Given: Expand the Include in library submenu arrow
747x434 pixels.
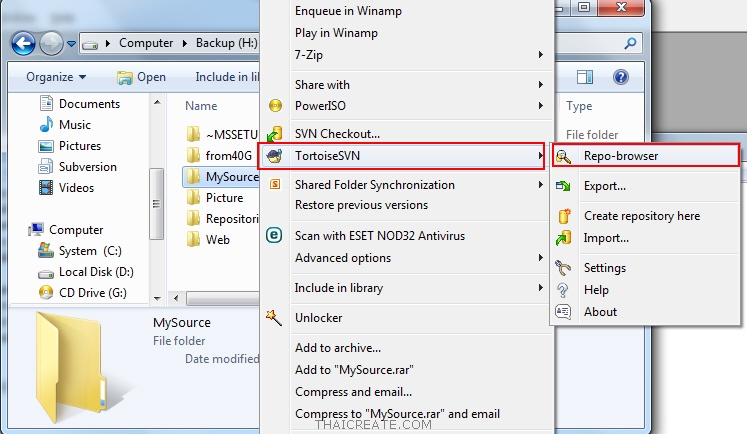Looking at the screenshot, I should 541,287.
